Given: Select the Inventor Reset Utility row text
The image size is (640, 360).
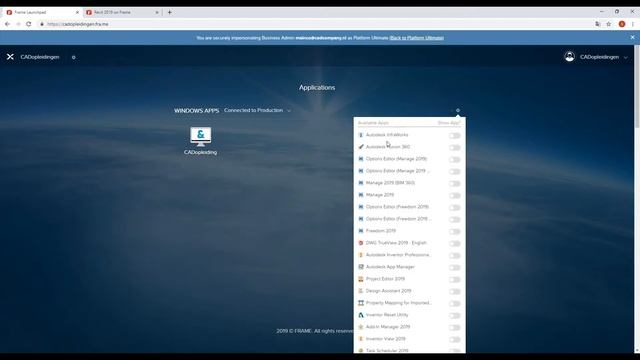Looking at the screenshot, I should tap(387, 315).
